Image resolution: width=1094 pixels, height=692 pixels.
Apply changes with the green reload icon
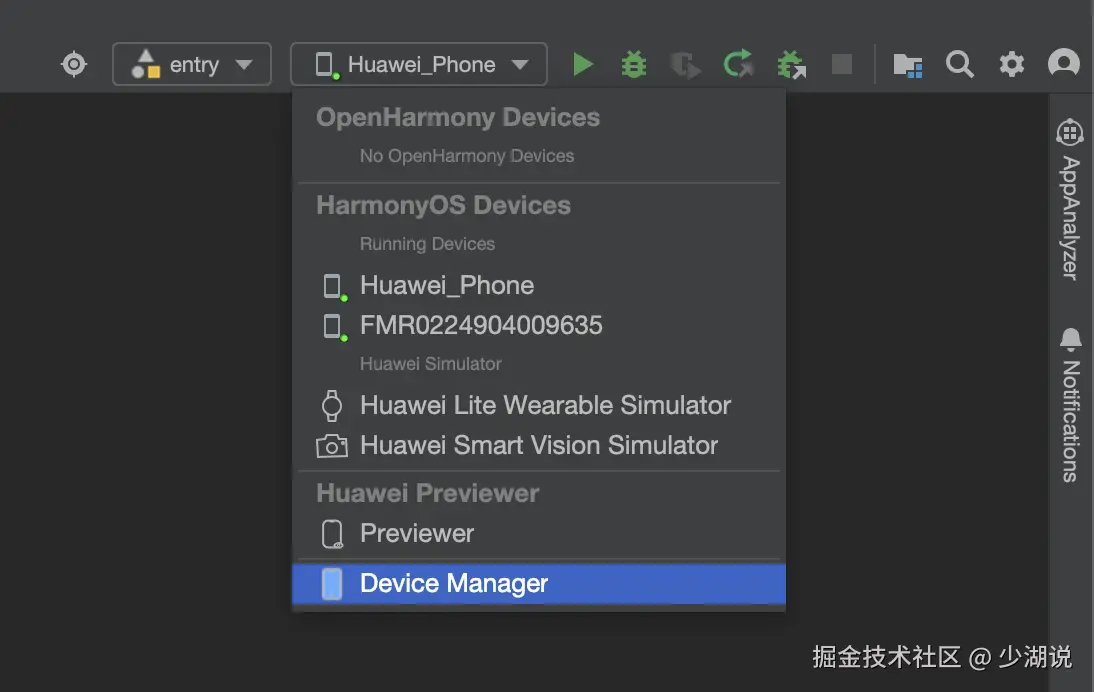coord(738,64)
